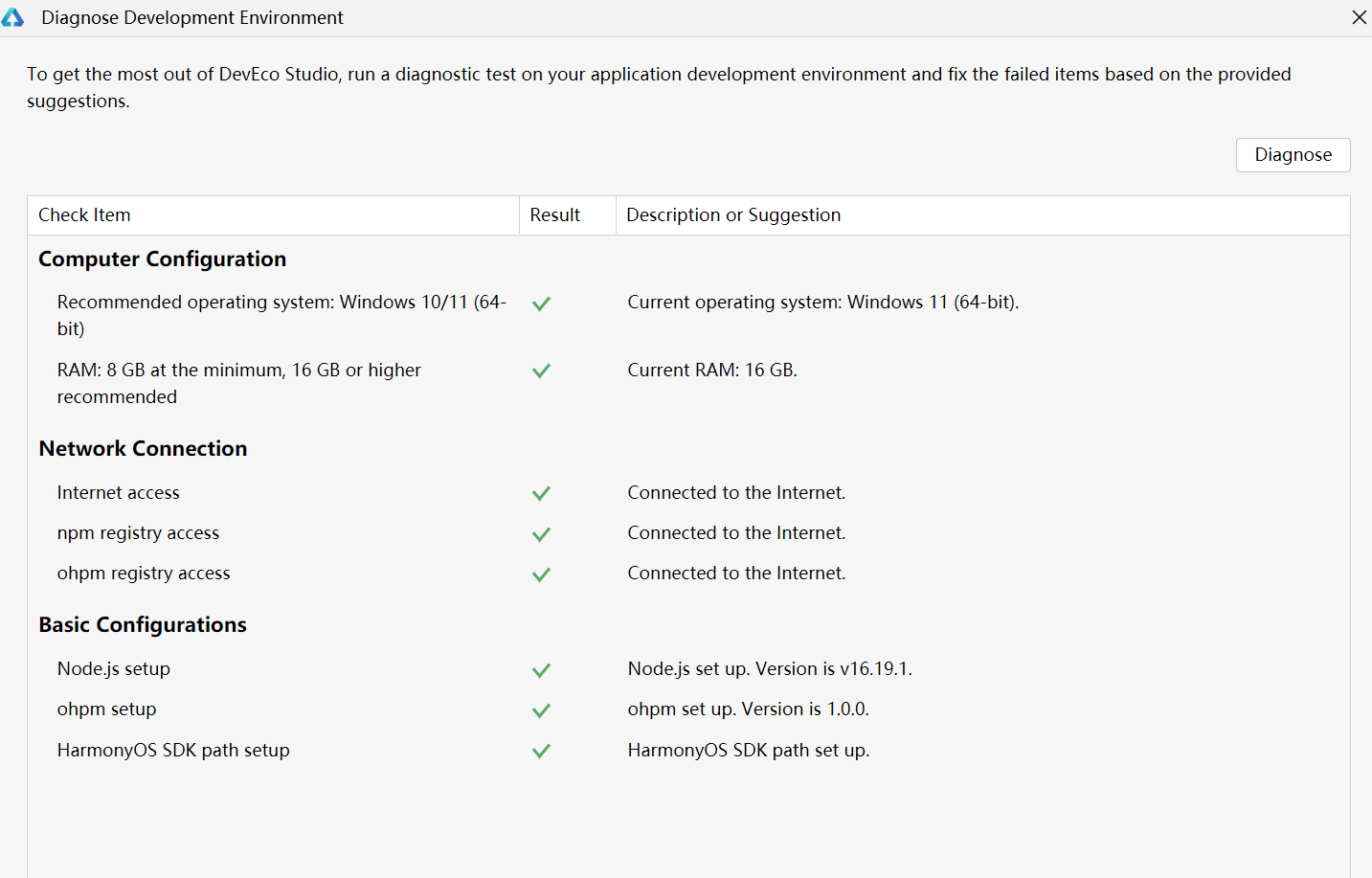Click the checkmark for npm registry access
Image resolution: width=1372 pixels, height=878 pixels.
541,534
